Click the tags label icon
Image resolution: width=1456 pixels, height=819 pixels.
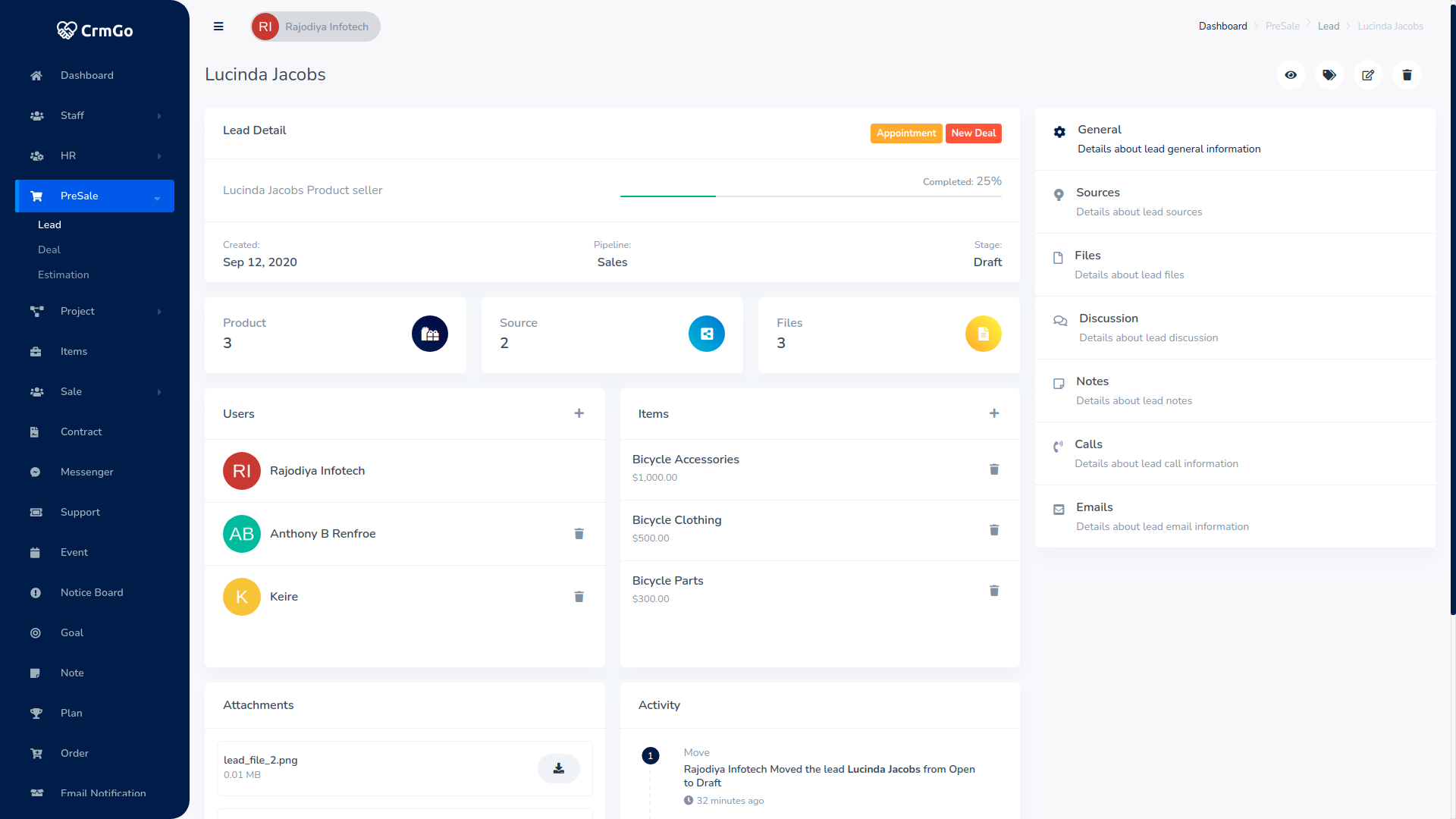[x=1329, y=75]
